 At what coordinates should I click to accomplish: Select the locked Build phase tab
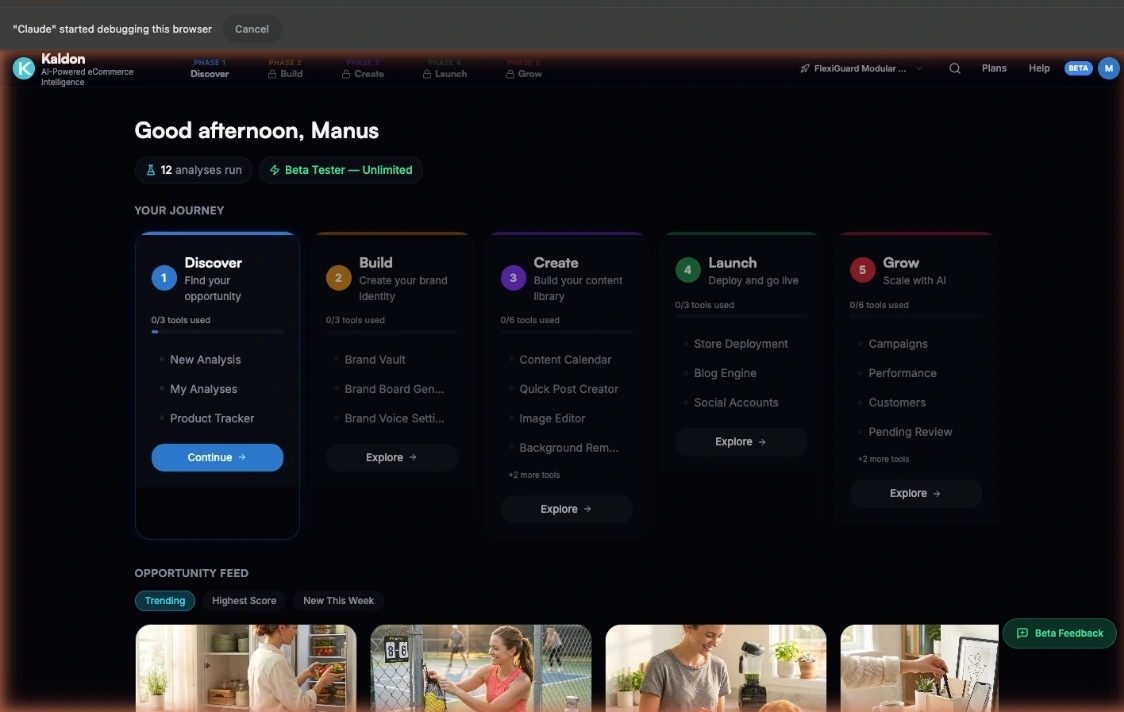(285, 69)
